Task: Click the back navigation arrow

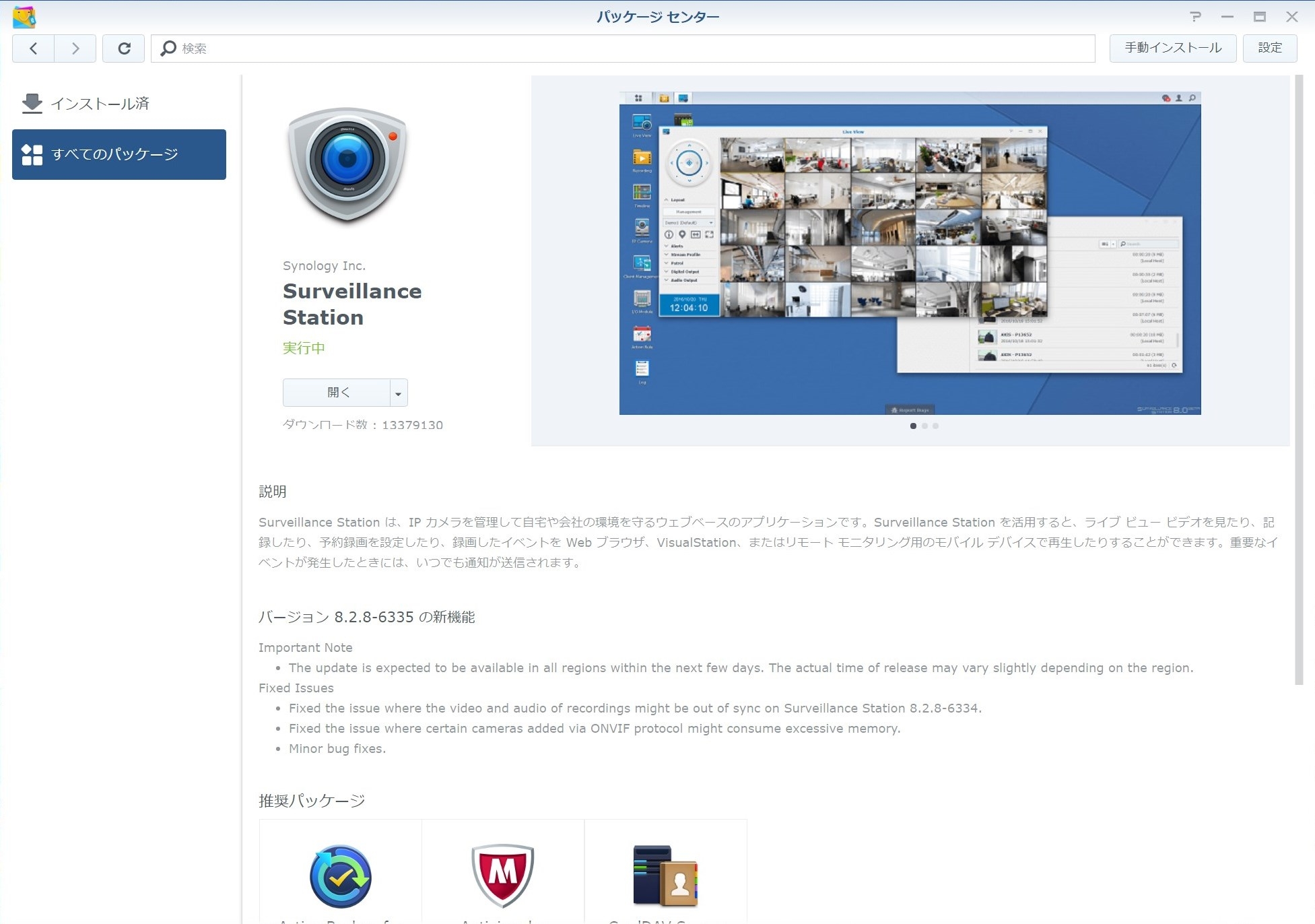Action: coord(33,48)
